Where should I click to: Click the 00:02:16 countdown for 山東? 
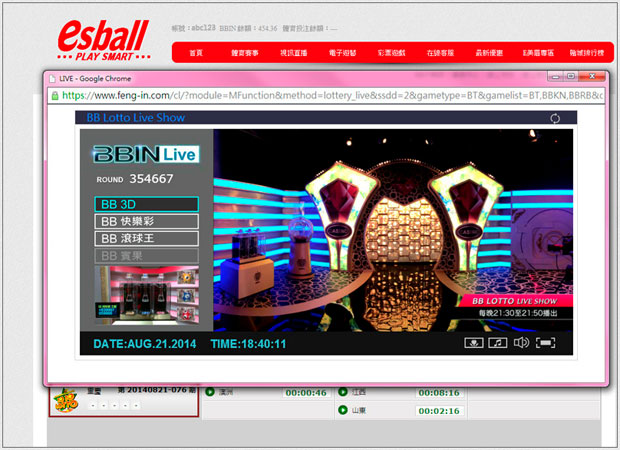tap(439, 411)
